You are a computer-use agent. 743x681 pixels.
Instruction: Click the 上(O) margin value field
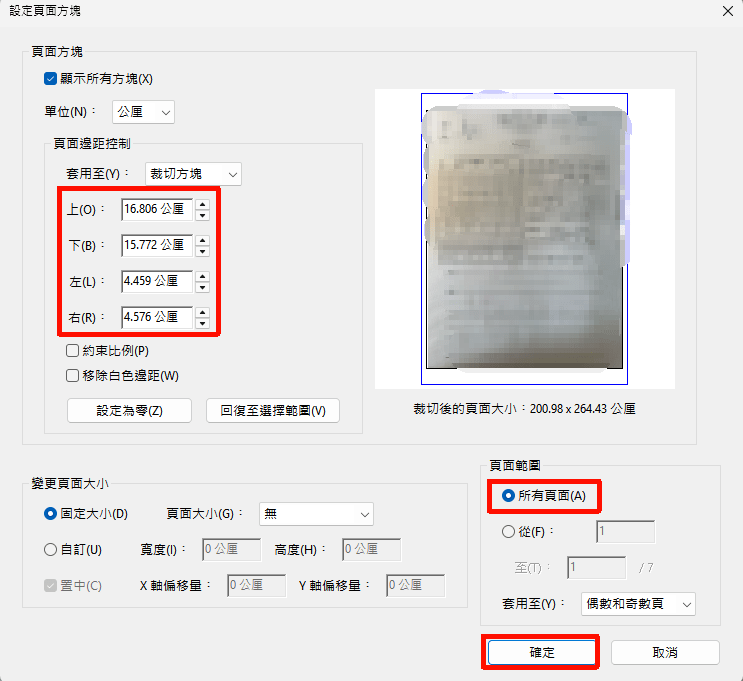(156, 210)
